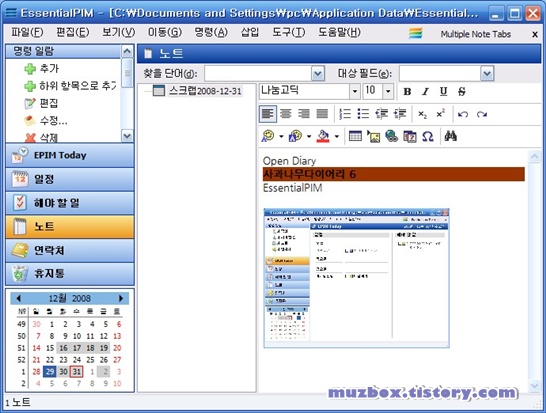Viewport: 546px width, 413px height.
Task: Toggle bold formatting
Action: [407, 92]
